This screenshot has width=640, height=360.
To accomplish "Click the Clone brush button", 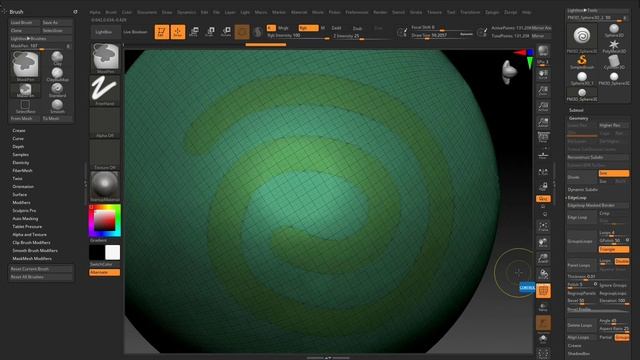I will coord(25,31).
